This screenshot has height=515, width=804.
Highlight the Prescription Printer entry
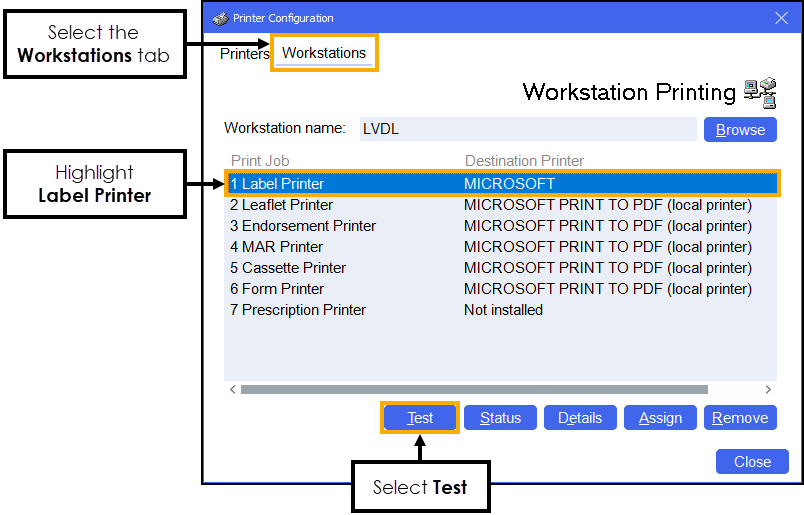(x=298, y=310)
